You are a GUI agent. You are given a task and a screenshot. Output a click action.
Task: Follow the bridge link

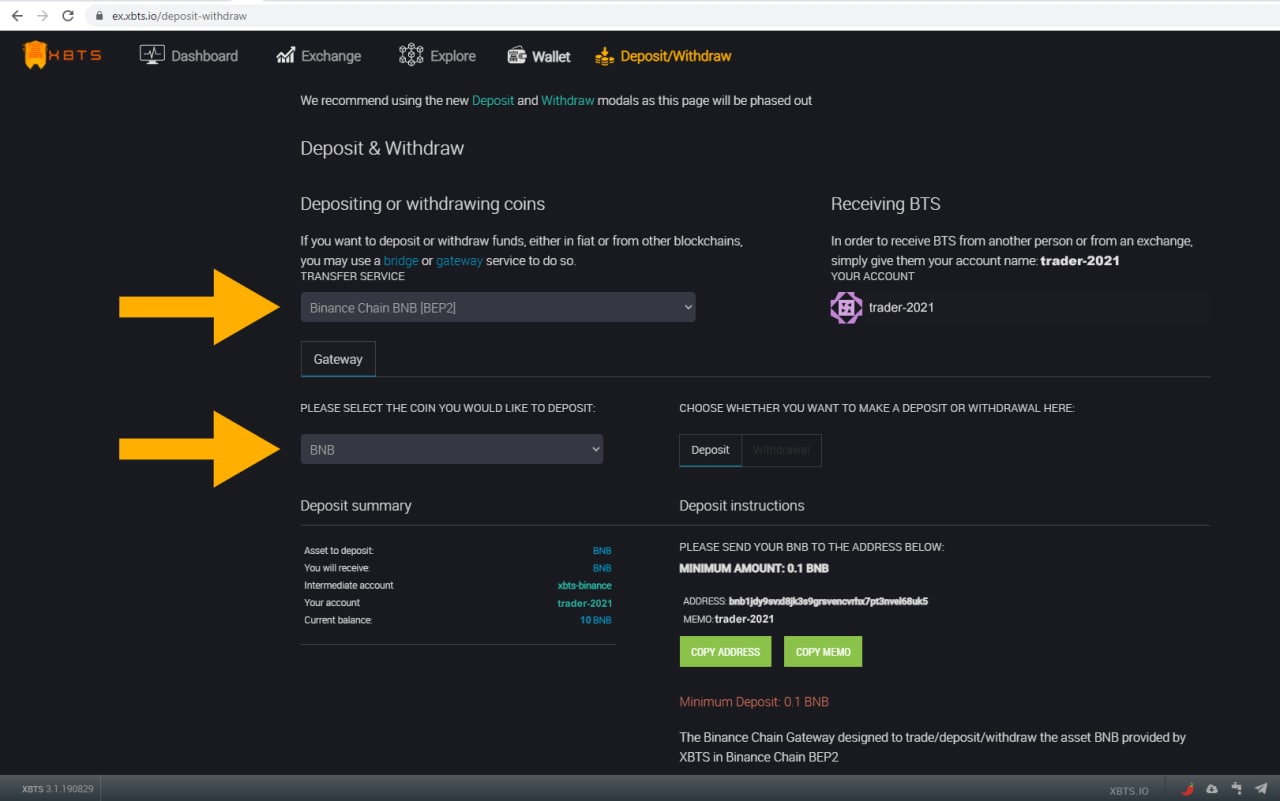(x=401, y=260)
